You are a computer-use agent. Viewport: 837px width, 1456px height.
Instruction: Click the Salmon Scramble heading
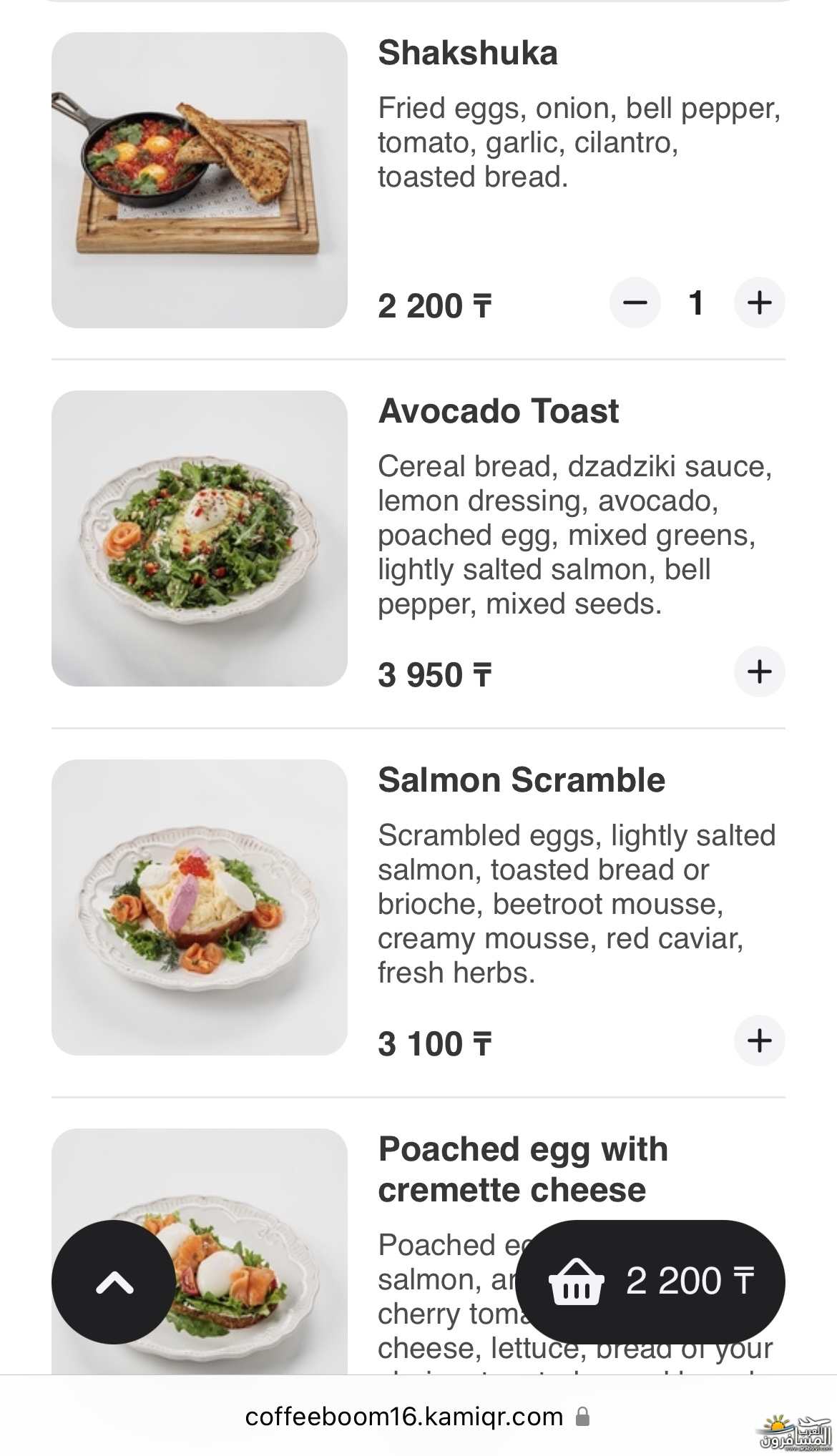[x=522, y=780]
